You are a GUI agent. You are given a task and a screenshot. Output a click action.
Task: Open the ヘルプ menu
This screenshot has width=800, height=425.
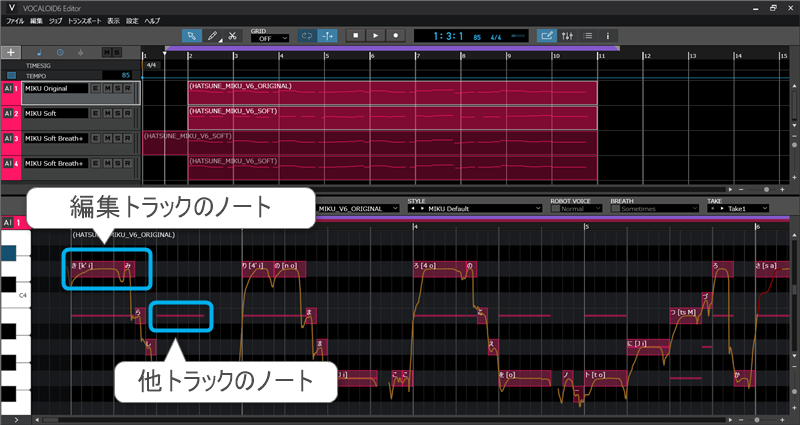(x=152, y=21)
